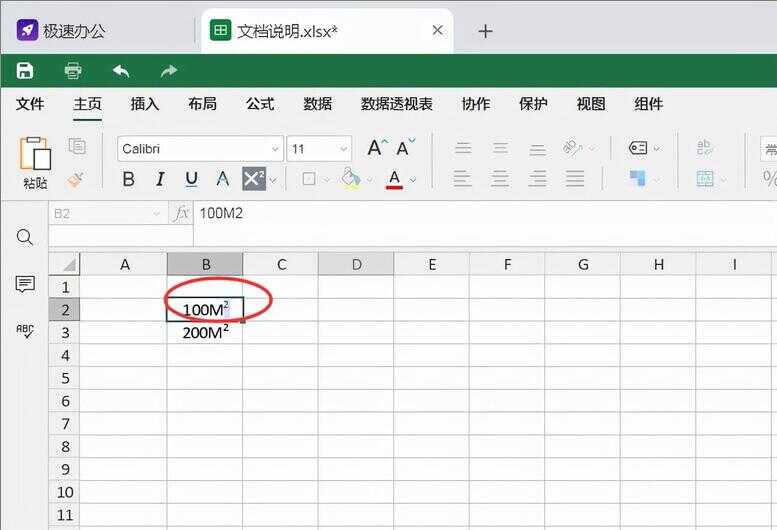Open the search magnifier in left sidebar

[x=25, y=237]
